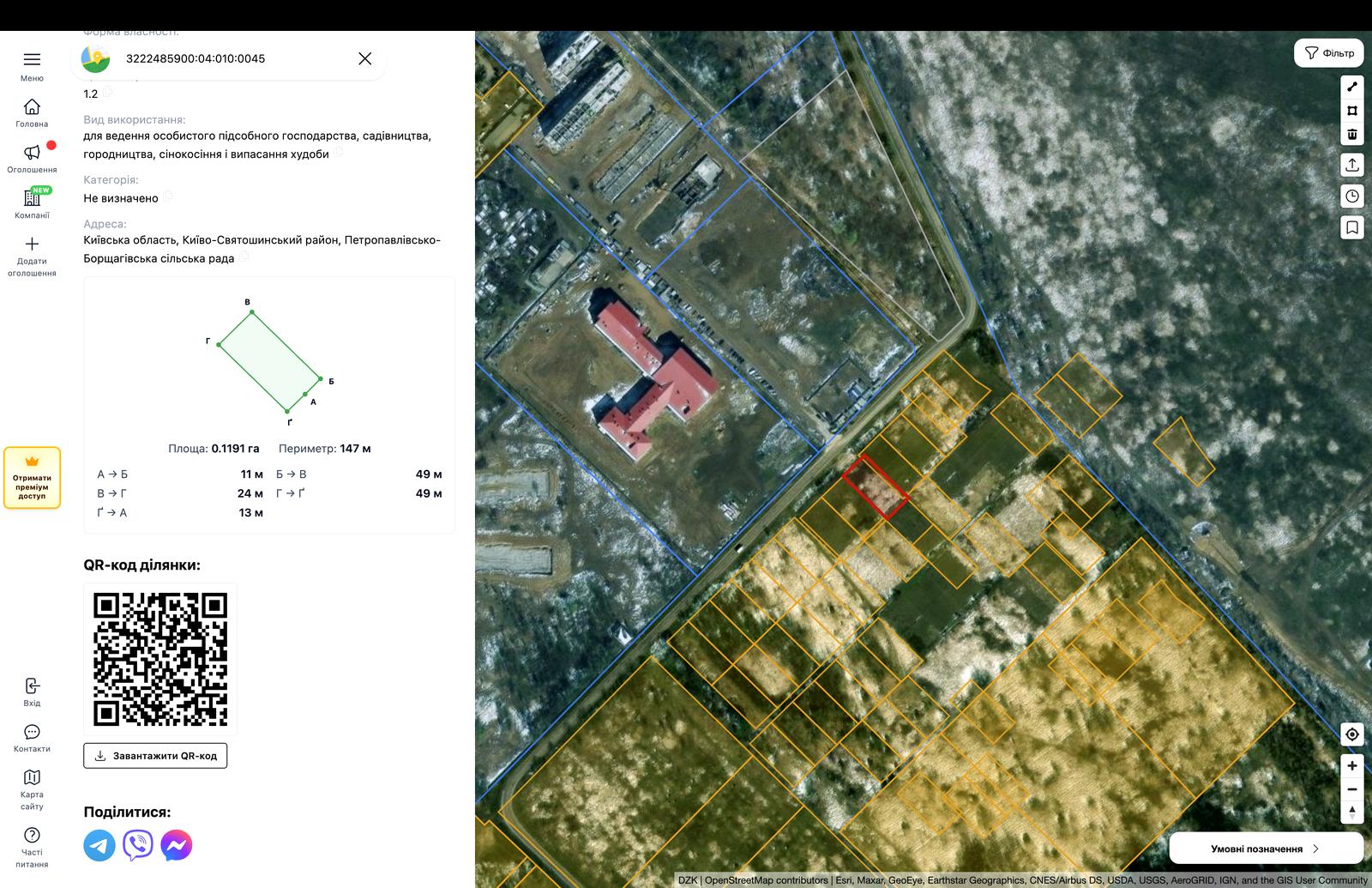The height and width of the screenshot is (888, 1372).
Task: Open Карта сайту site map
Action: pyautogui.click(x=32, y=788)
